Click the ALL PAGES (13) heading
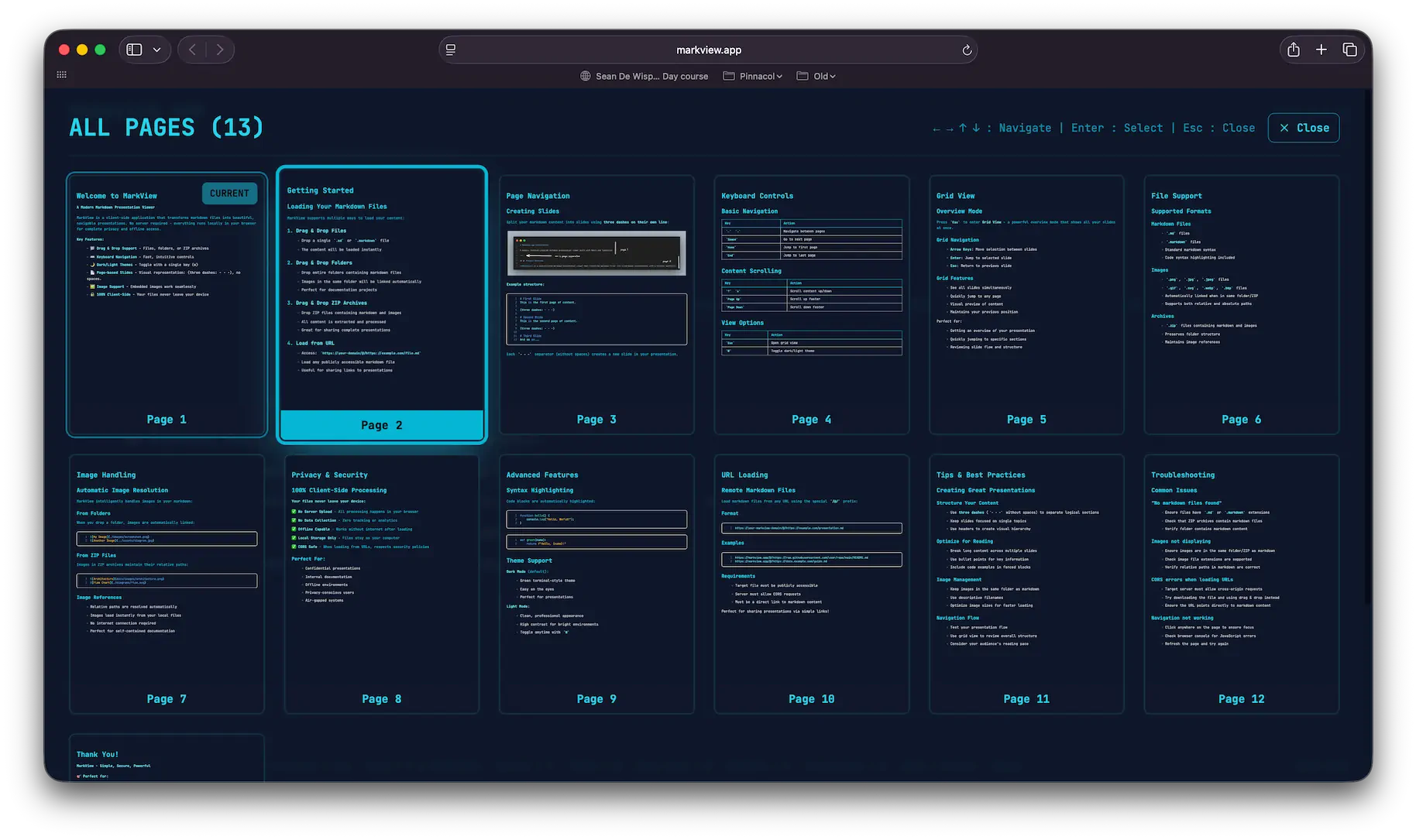 (x=167, y=128)
